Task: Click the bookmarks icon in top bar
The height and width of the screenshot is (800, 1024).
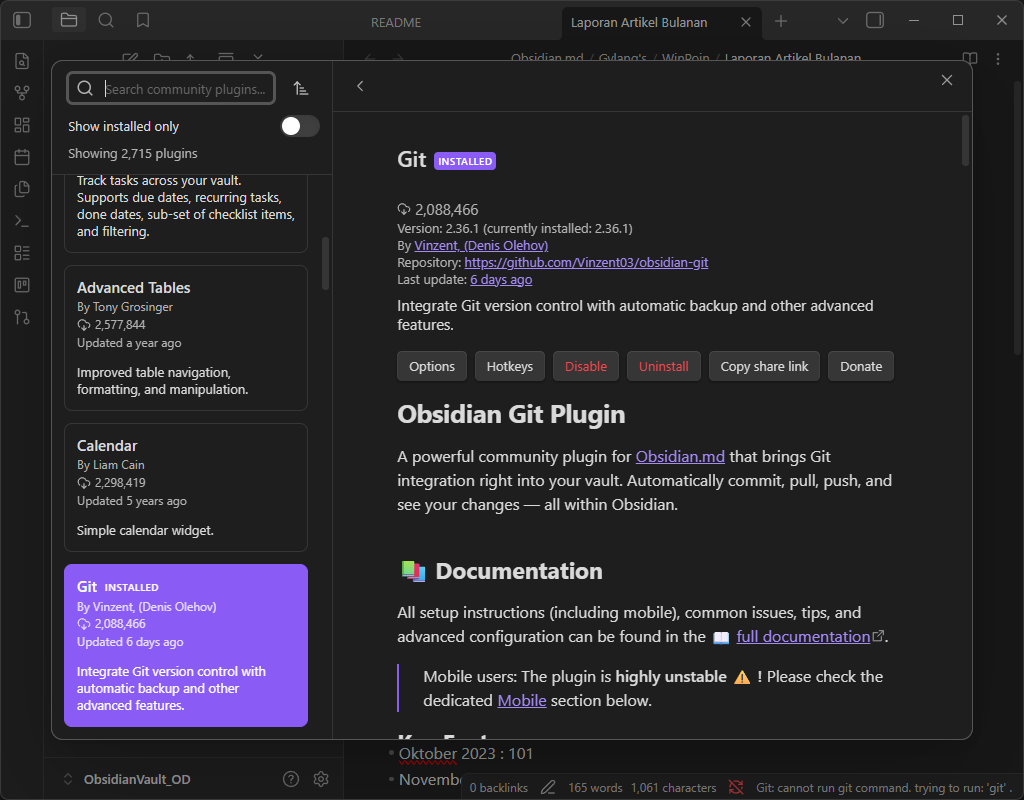Action: 143,20
